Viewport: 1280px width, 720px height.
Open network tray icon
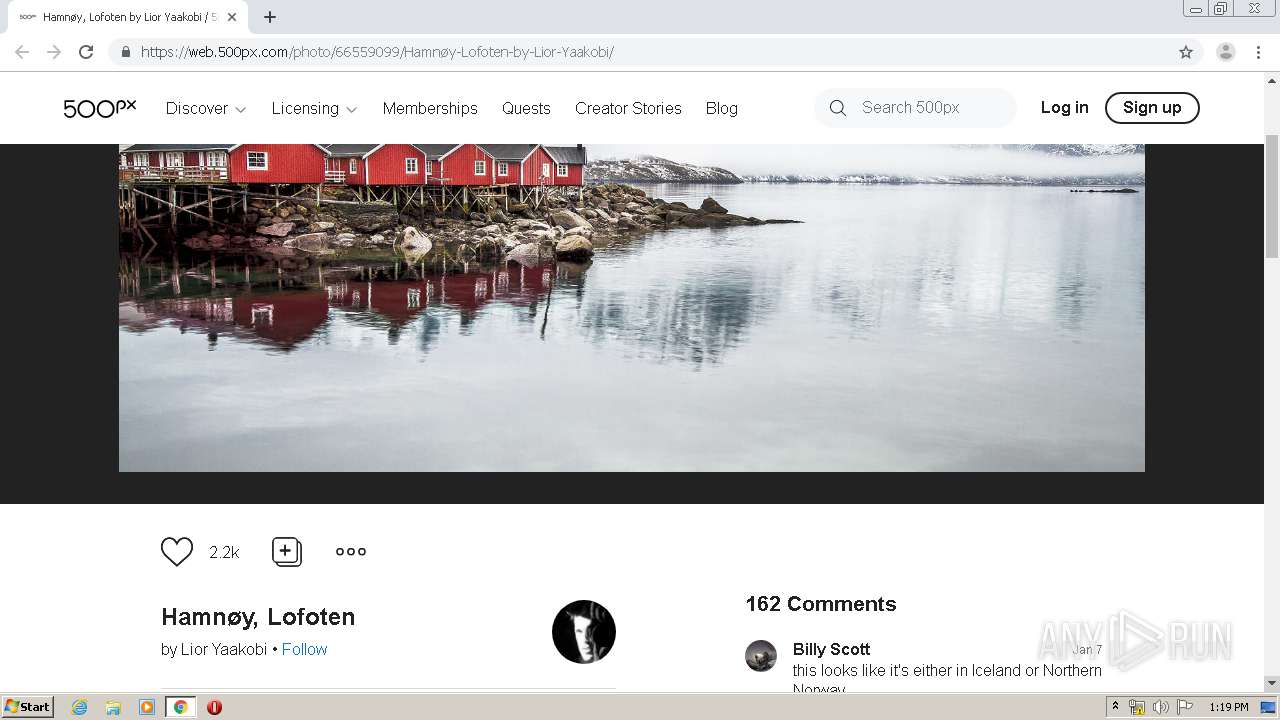(x=1137, y=707)
